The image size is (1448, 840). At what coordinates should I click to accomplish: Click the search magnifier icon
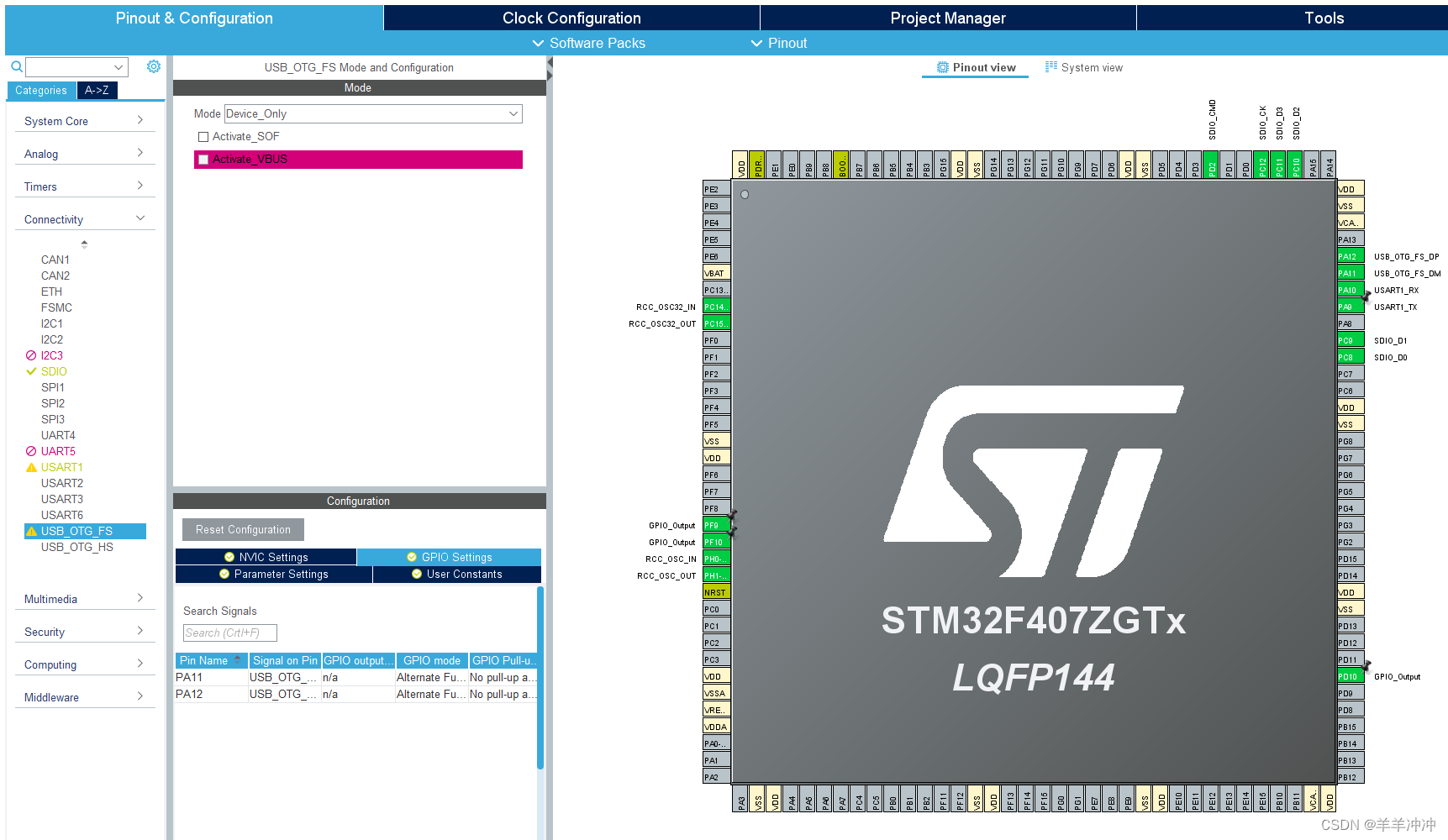(x=16, y=66)
